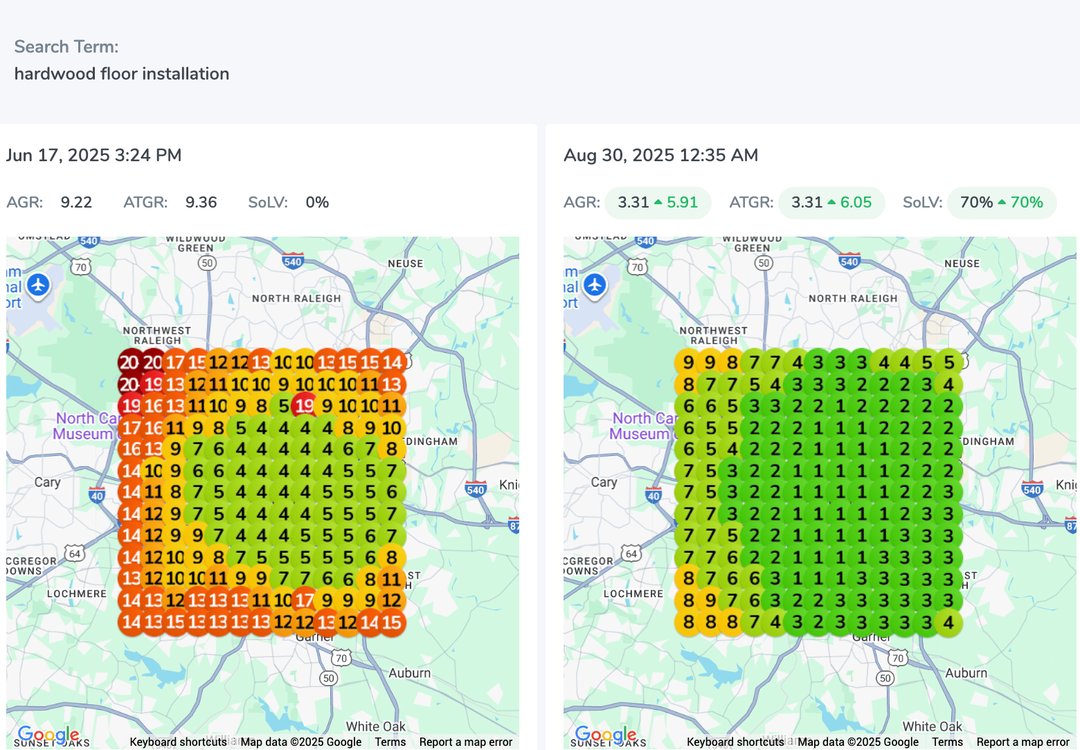Click the 'hardwood floor installation' search term text
Image resolution: width=1080 pixels, height=750 pixels.
click(x=122, y=74)
